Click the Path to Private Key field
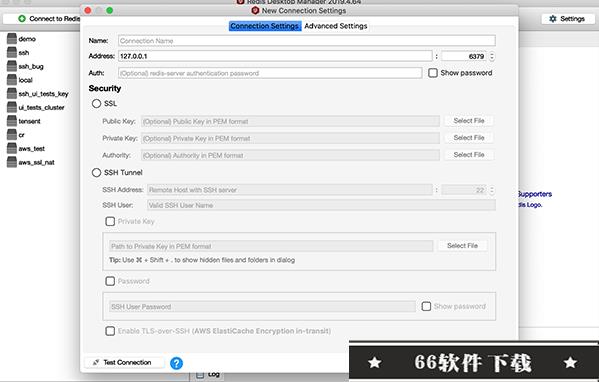Image resolution: width=599 pixels, height=382 pixels. 271,246
